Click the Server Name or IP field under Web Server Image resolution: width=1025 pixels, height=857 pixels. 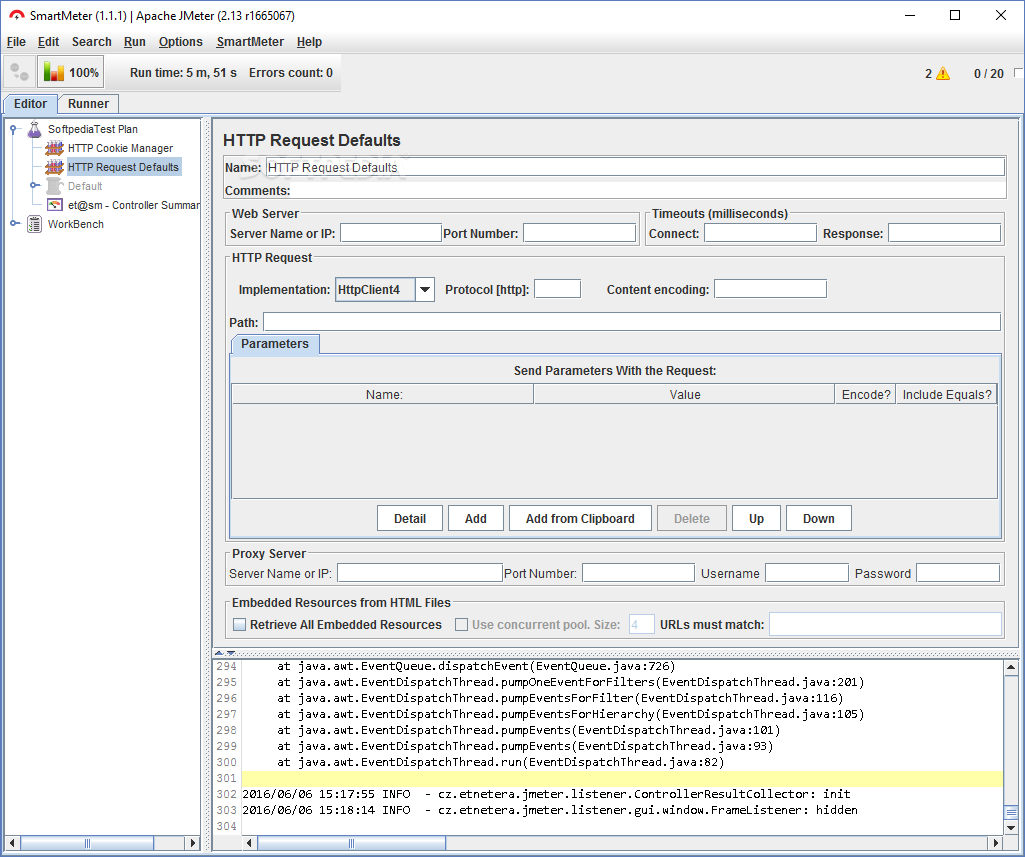coord(390,233)
